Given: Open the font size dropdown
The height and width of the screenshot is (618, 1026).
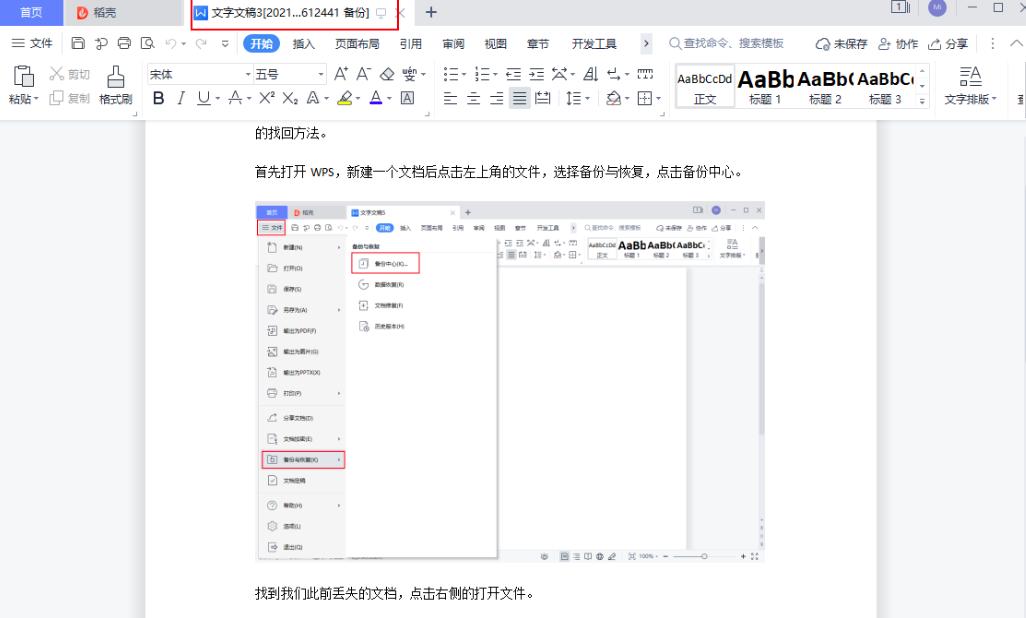Looking at the screenshot, I should point(320,74).
